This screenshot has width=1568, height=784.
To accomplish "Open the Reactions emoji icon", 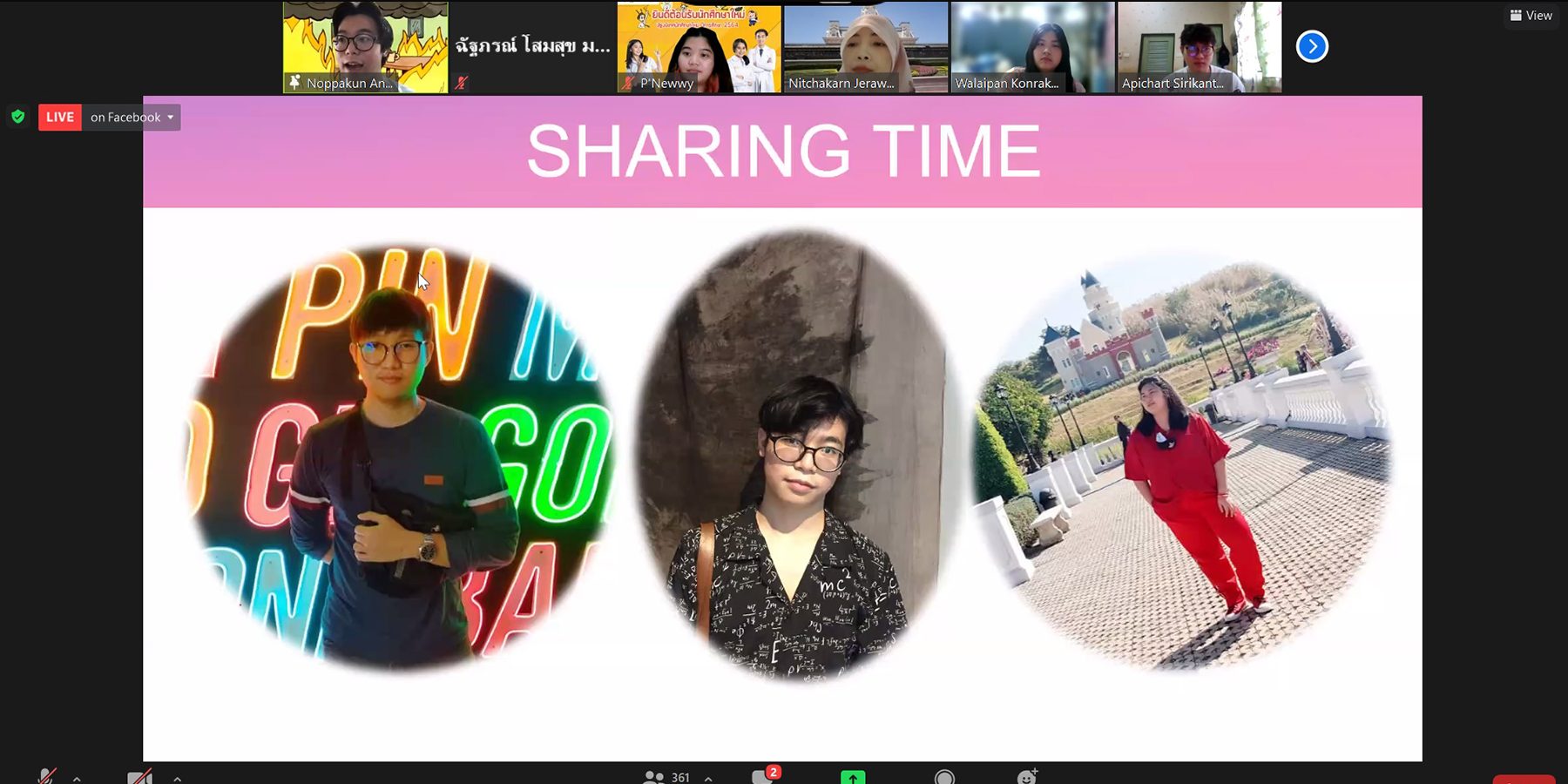I will (1027, 777).
